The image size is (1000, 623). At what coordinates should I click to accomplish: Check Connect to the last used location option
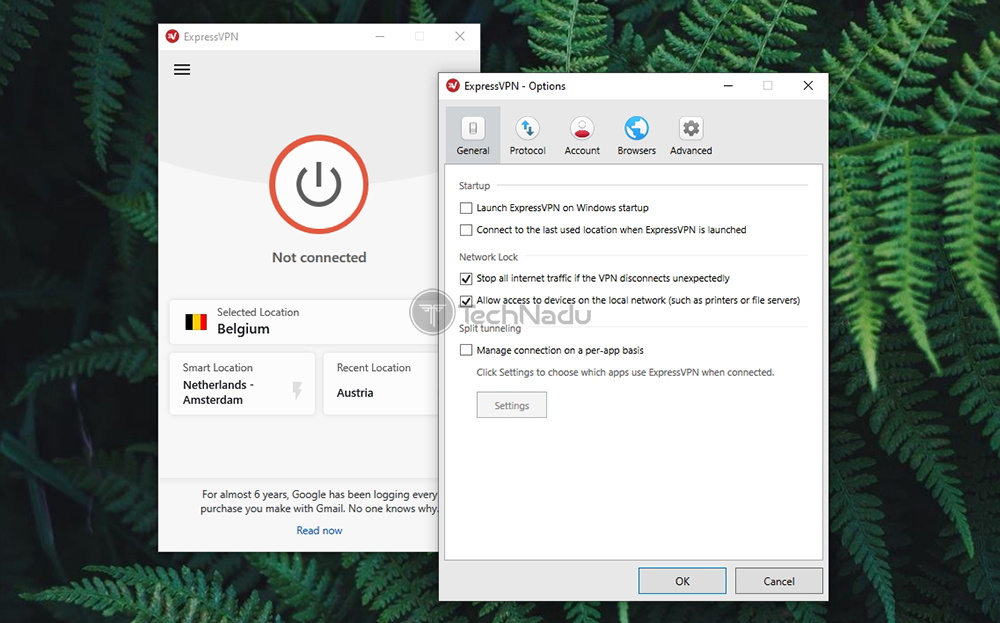[466, 229]
